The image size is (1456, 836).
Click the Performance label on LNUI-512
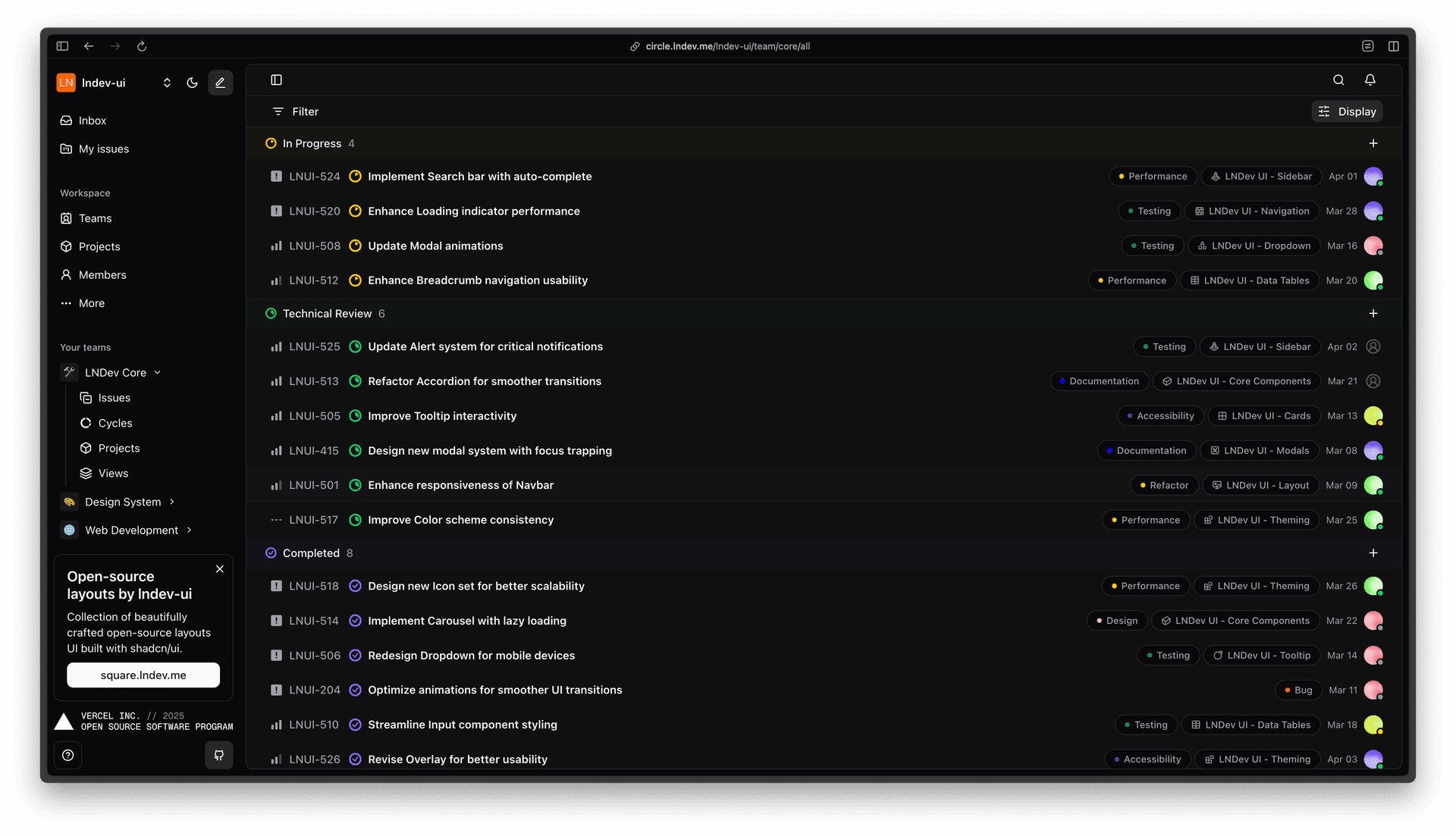point(1132,280)
